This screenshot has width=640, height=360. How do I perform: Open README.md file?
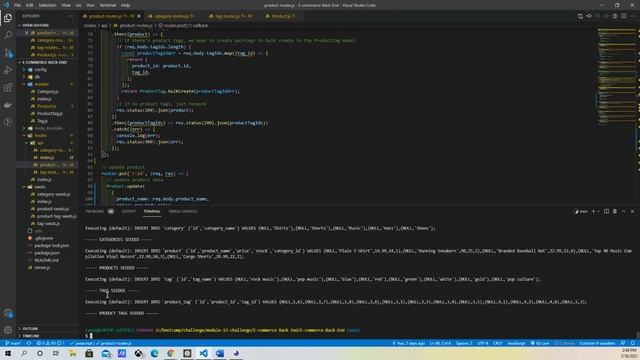pyautogui.click(x=47, y=260)
